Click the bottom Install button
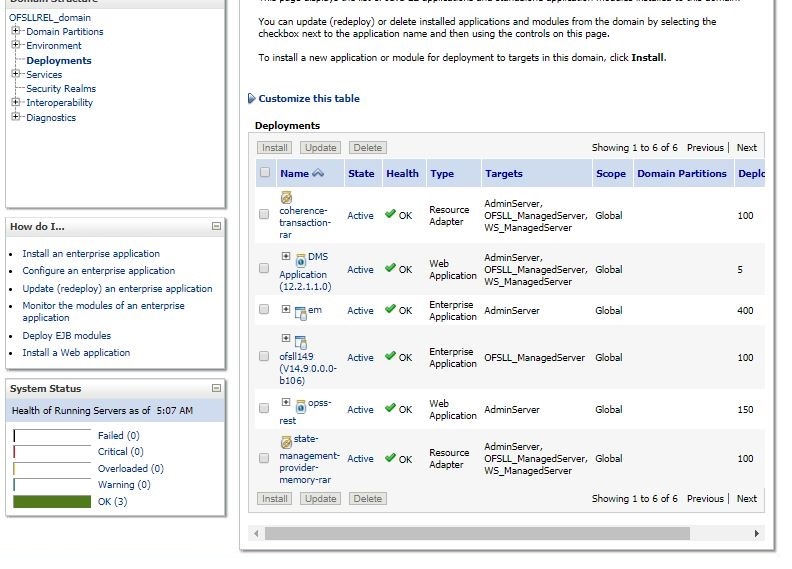 pos(275,498)
